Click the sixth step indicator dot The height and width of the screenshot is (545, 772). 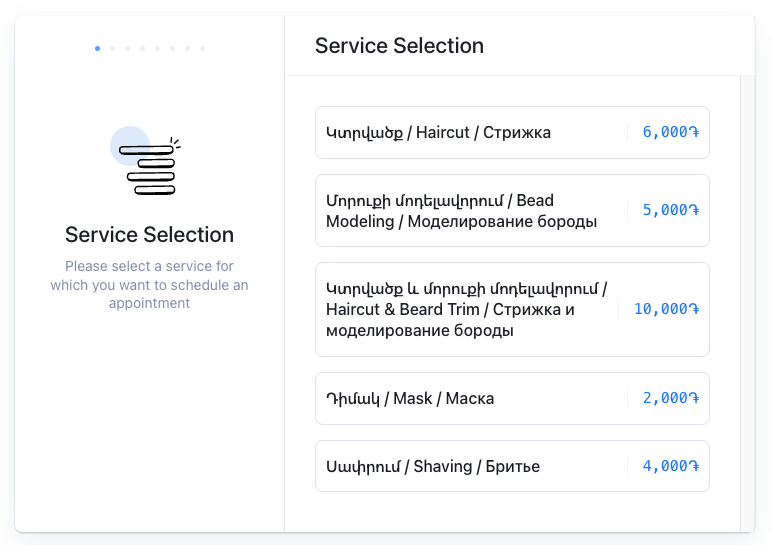pyautogui.click(x=172, y=48)
